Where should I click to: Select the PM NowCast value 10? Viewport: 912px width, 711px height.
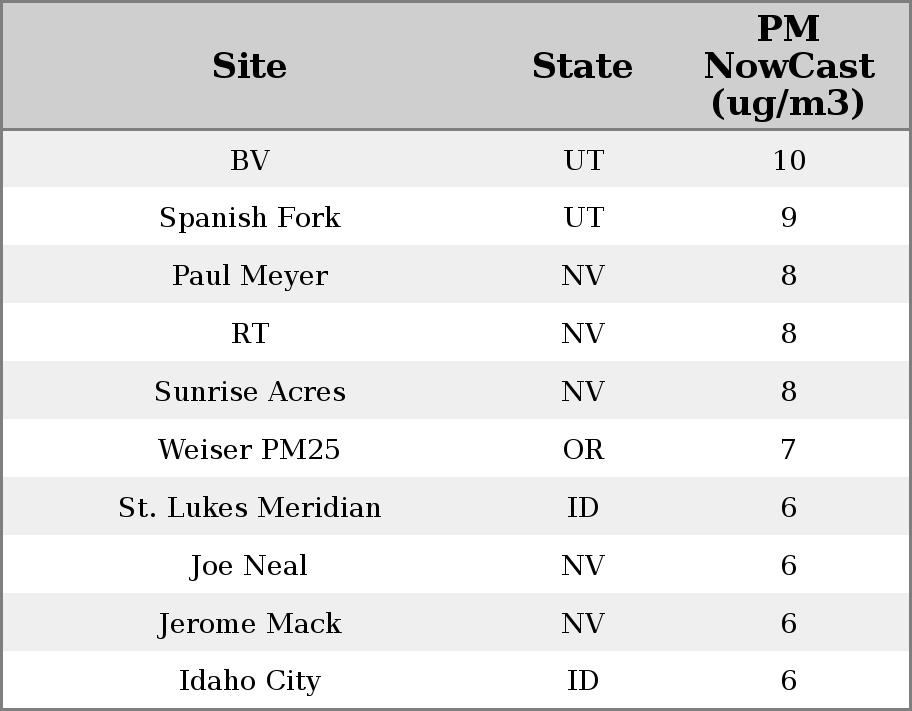pos(788,160)
